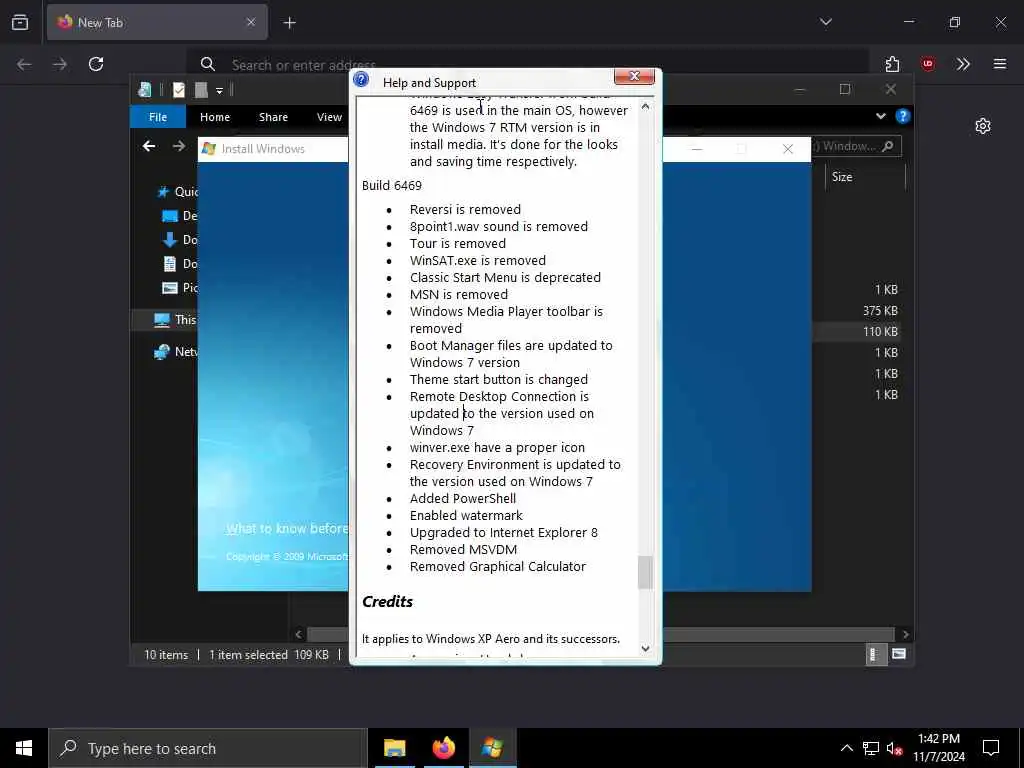Open the Windows Start menu
Screen dimensions: 1024x768
[x=24, y=748]
